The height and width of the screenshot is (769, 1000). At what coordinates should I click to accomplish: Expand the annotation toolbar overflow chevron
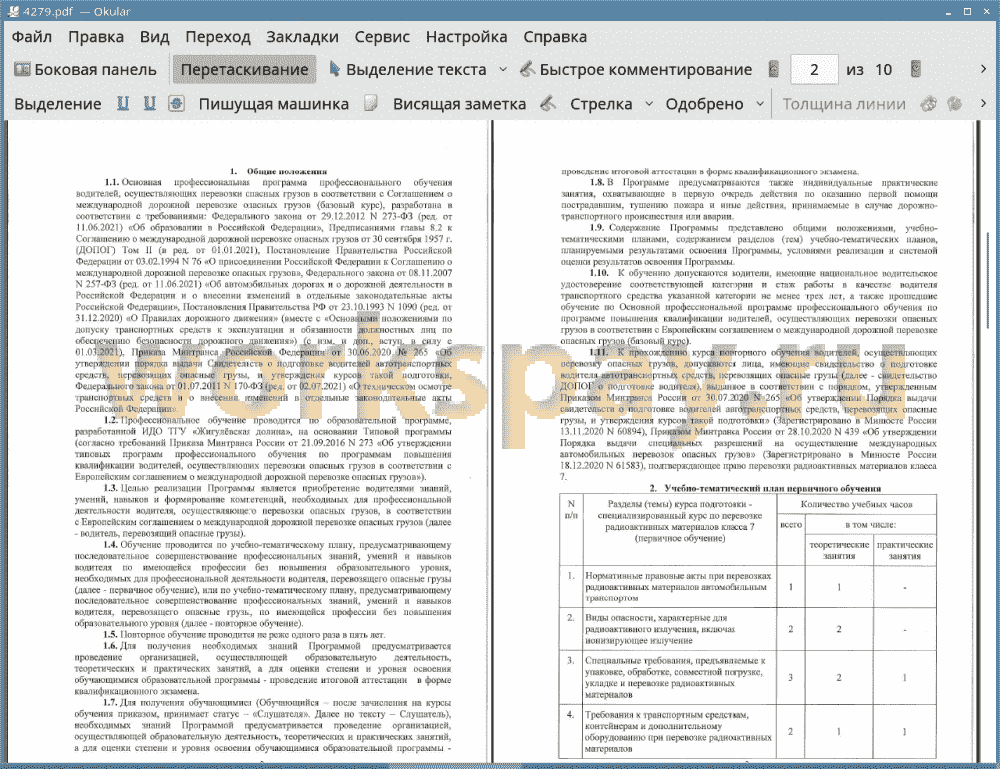click(x=983, y=104)
